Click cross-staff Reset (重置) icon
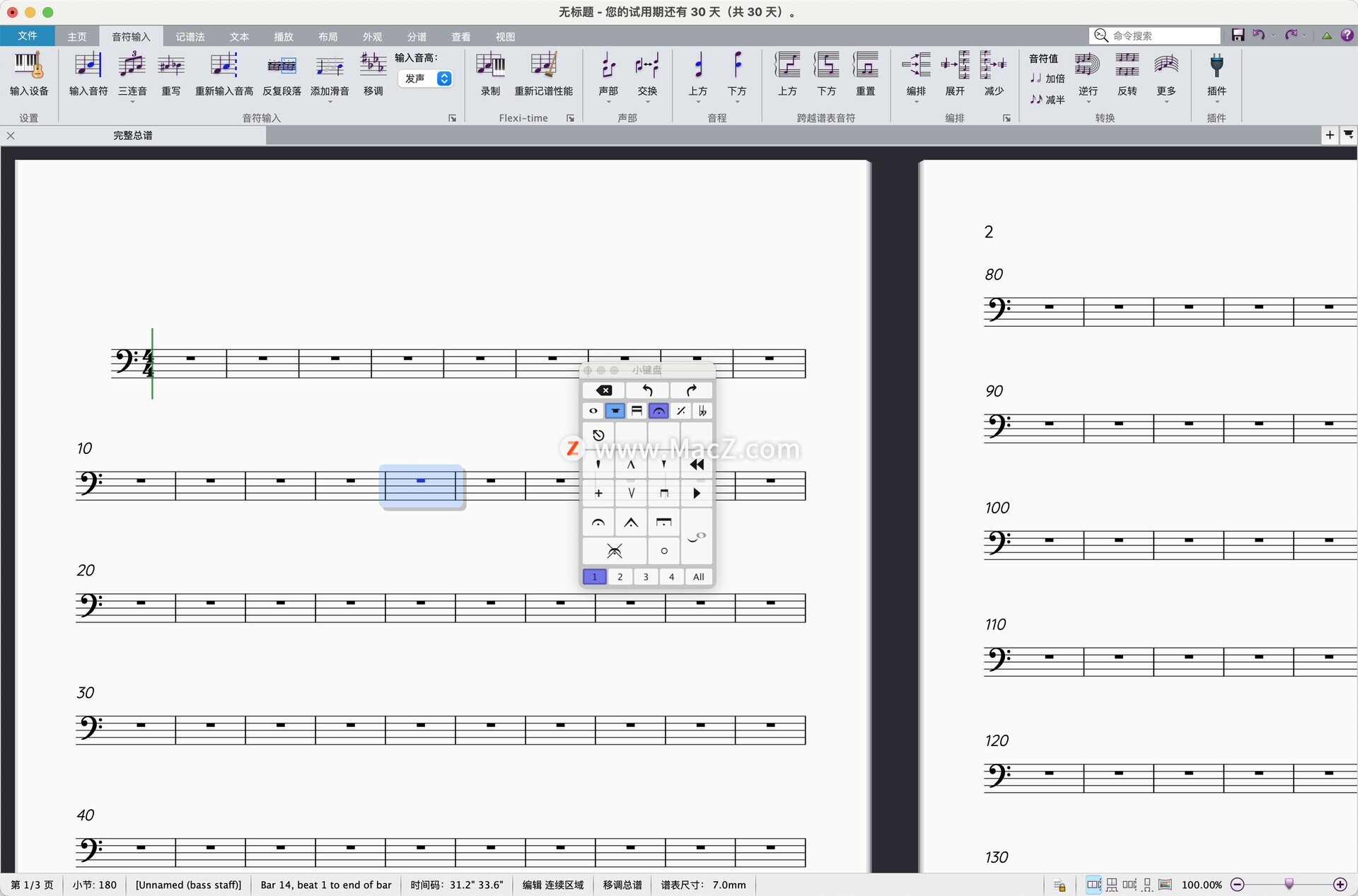The width and height of the screenshot is (1358, 896). tap(865, 74)
